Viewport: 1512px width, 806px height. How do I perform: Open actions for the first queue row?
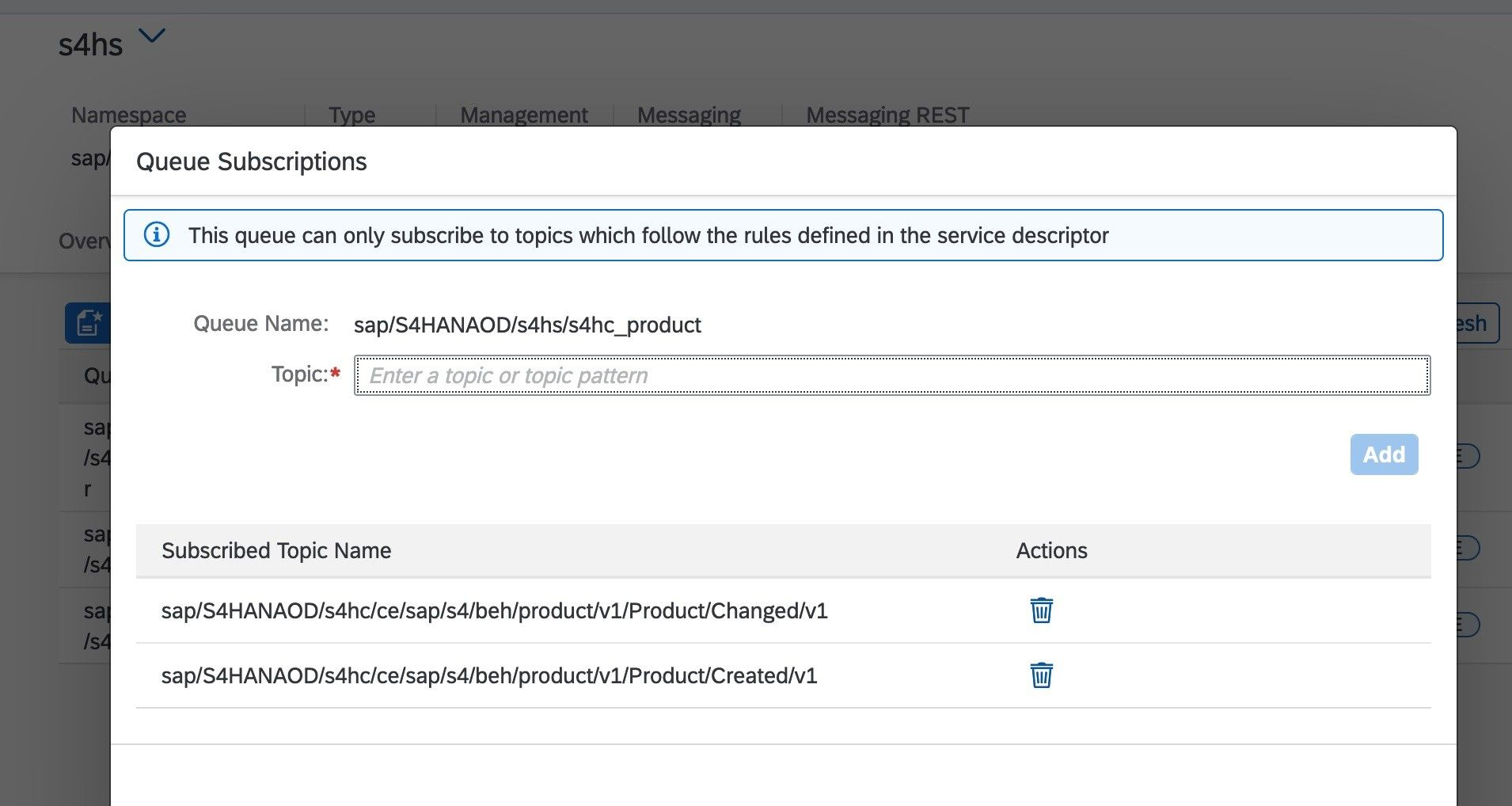click(1468, 456)
